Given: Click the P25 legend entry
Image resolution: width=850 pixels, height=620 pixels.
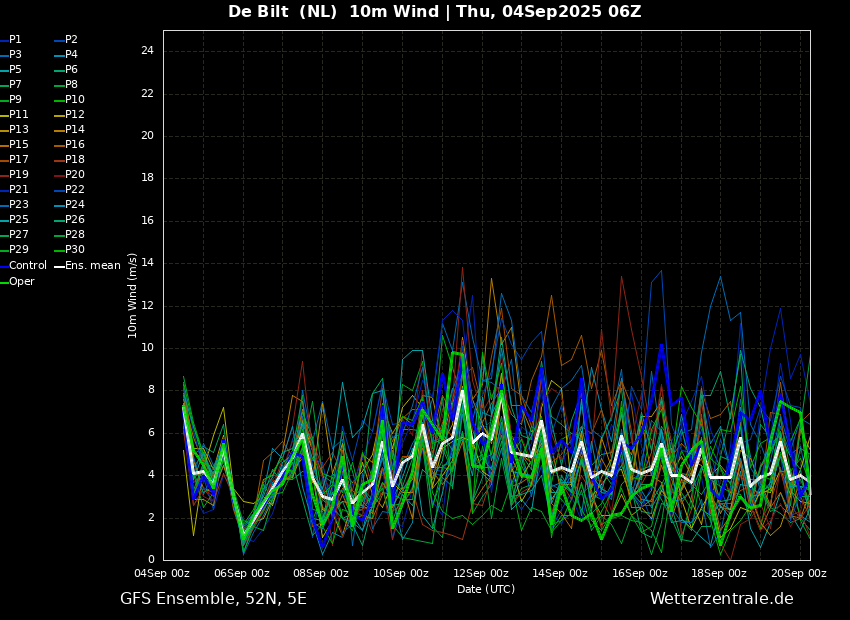Looking at the screenshot, I should [x=14, y=219].
